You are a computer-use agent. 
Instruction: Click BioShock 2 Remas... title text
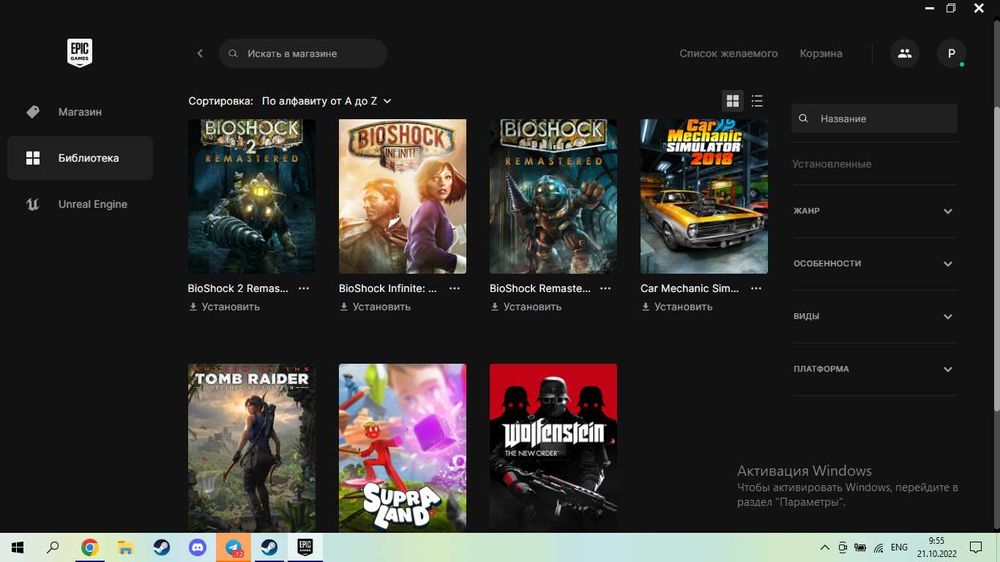pyautogui.click(x=238, y=288)
